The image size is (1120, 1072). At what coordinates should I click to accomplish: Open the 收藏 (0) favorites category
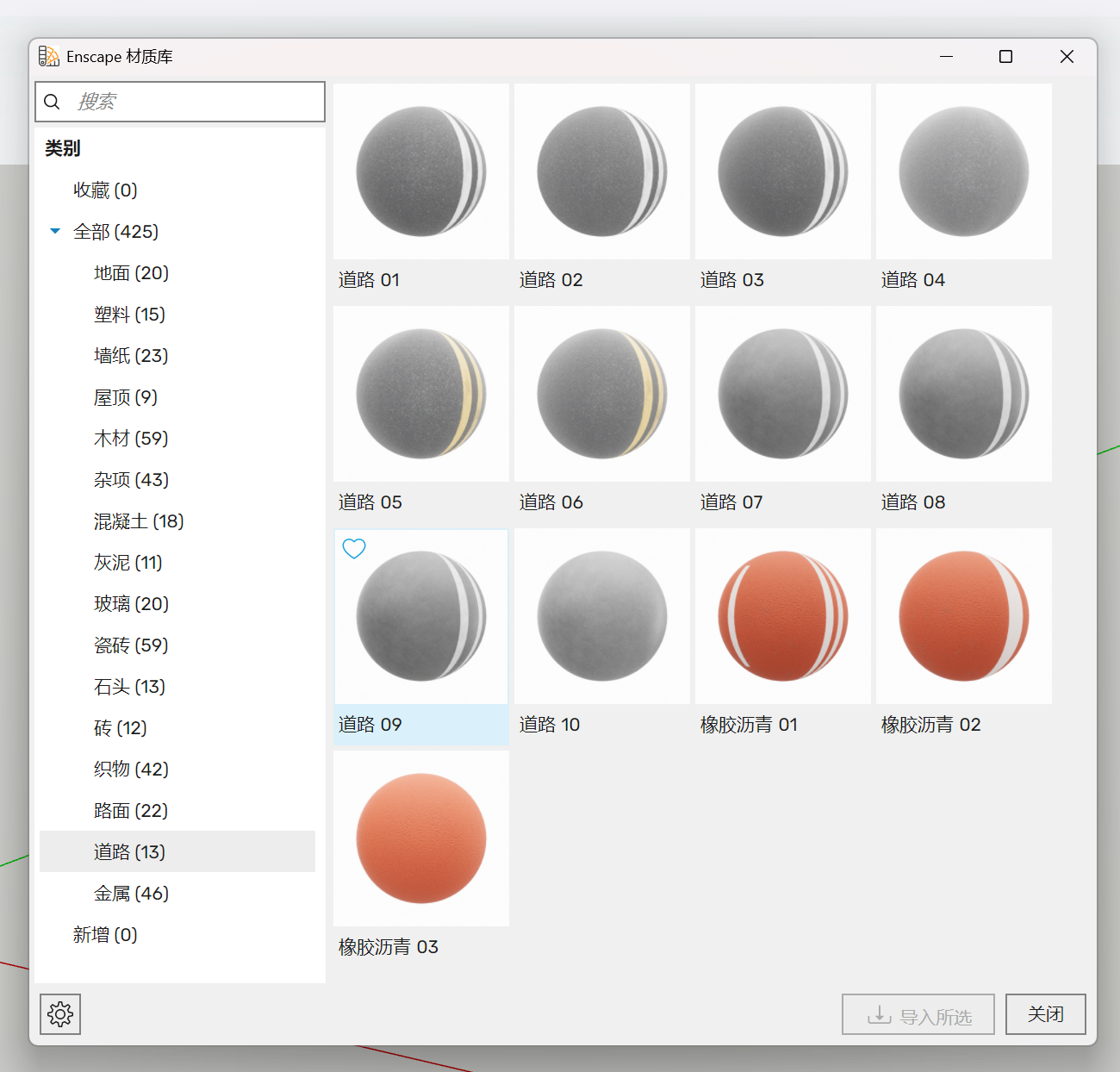click(x=105, y=190)
